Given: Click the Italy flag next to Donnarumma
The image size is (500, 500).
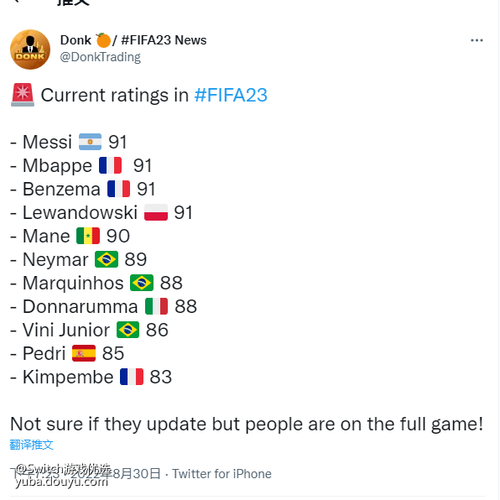Looking at the screenshot, I should [156, 306].
